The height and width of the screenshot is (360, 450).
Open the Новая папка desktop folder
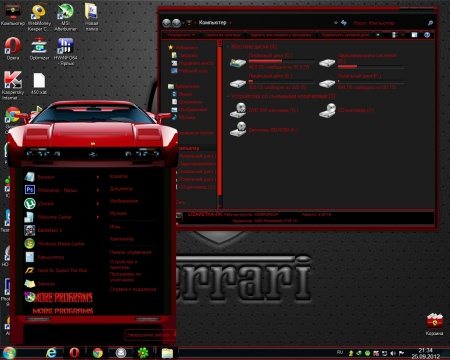coord(91,17)
